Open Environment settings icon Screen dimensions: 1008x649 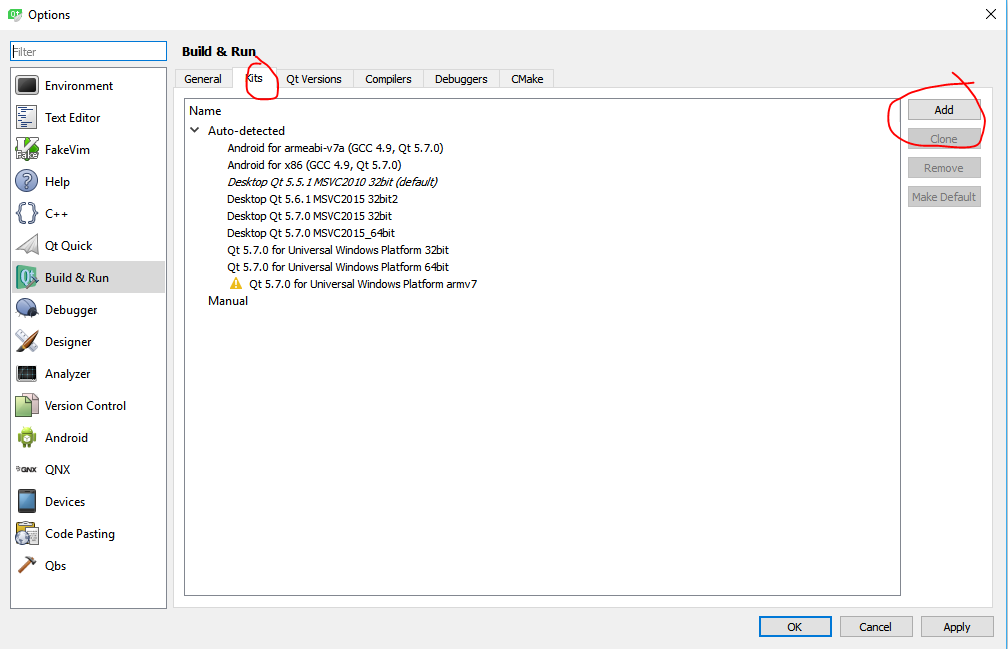[x=27, y=85]
